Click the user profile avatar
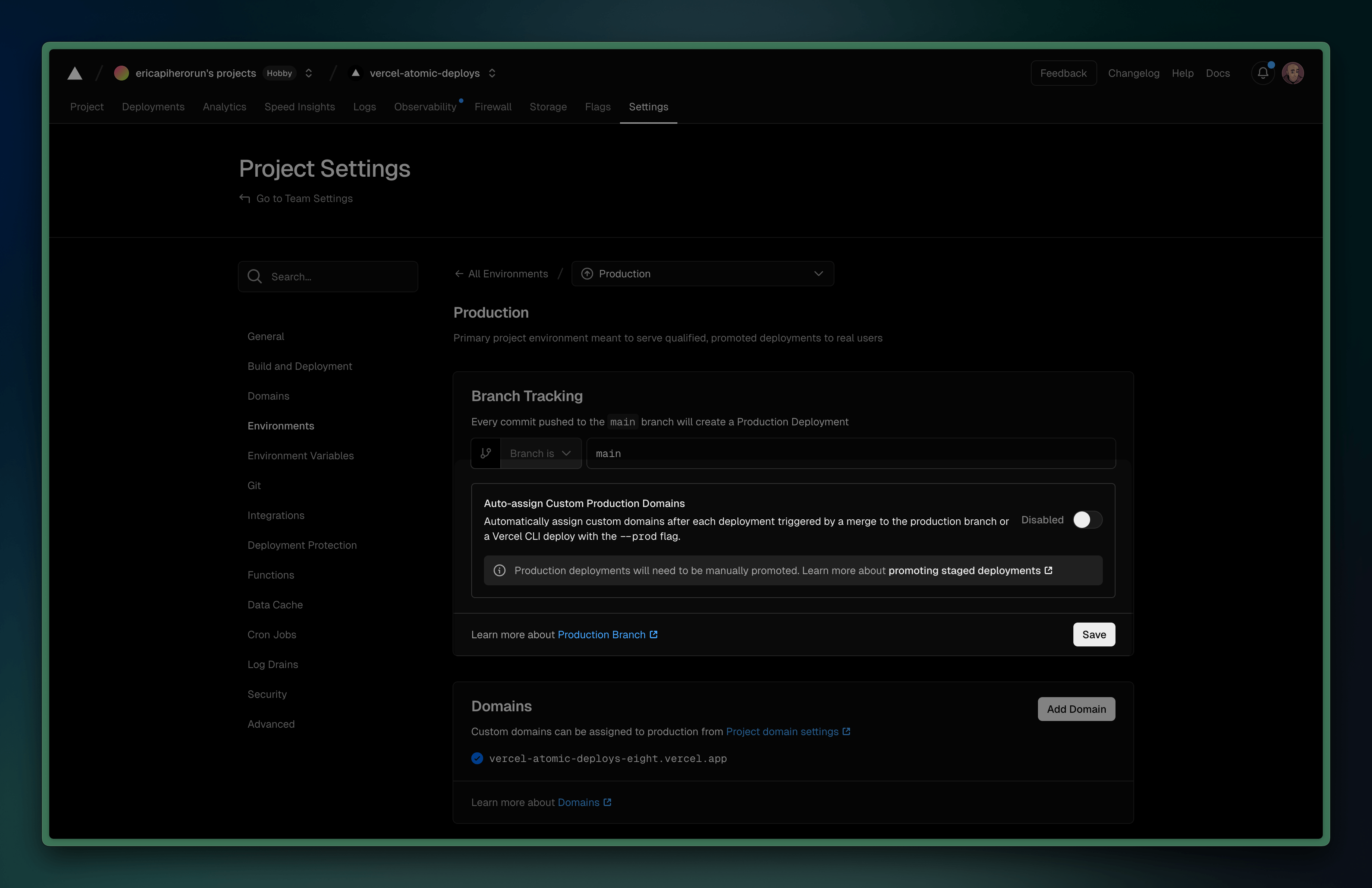 (1293, 73)
